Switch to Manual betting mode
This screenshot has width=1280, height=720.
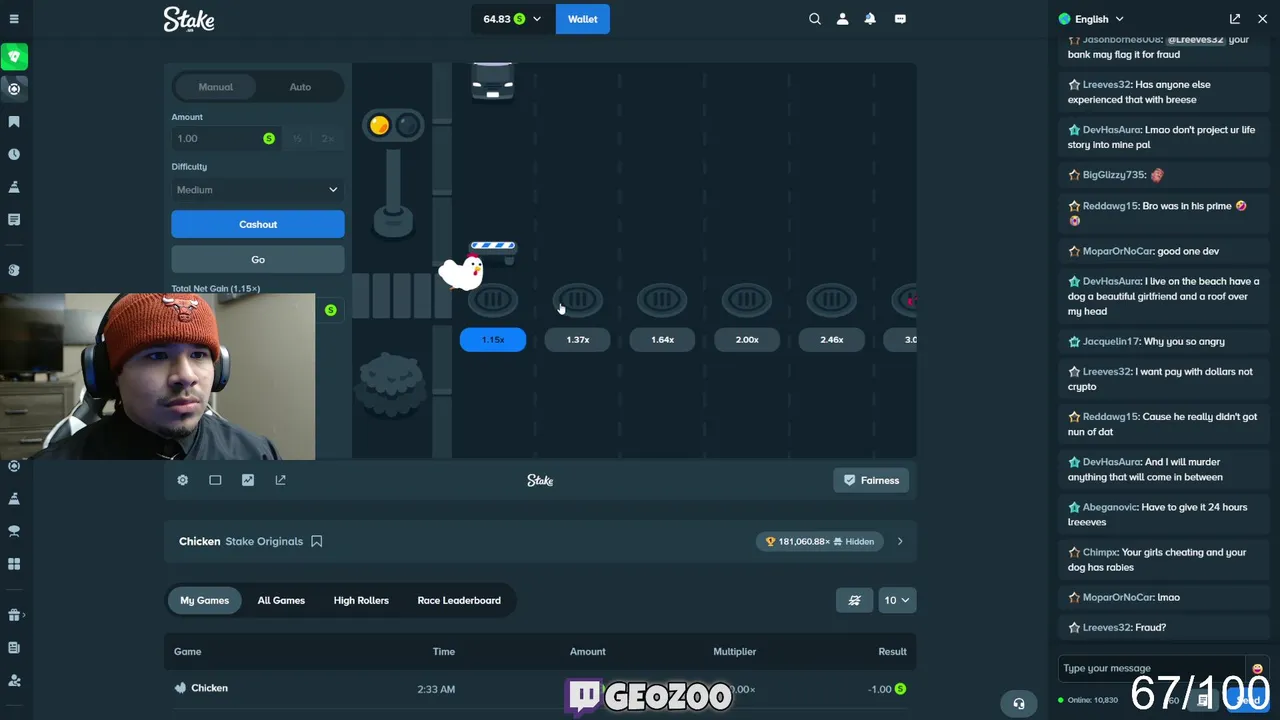(216, 87)
